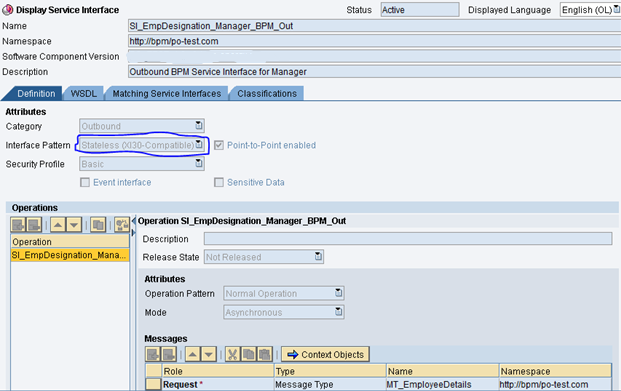Image resolution: width=621 pixels, height=391 pixels.
Task: Move operation down with Operations toolbar arrow
Action: pyautogui.click(x=74, y=225)
